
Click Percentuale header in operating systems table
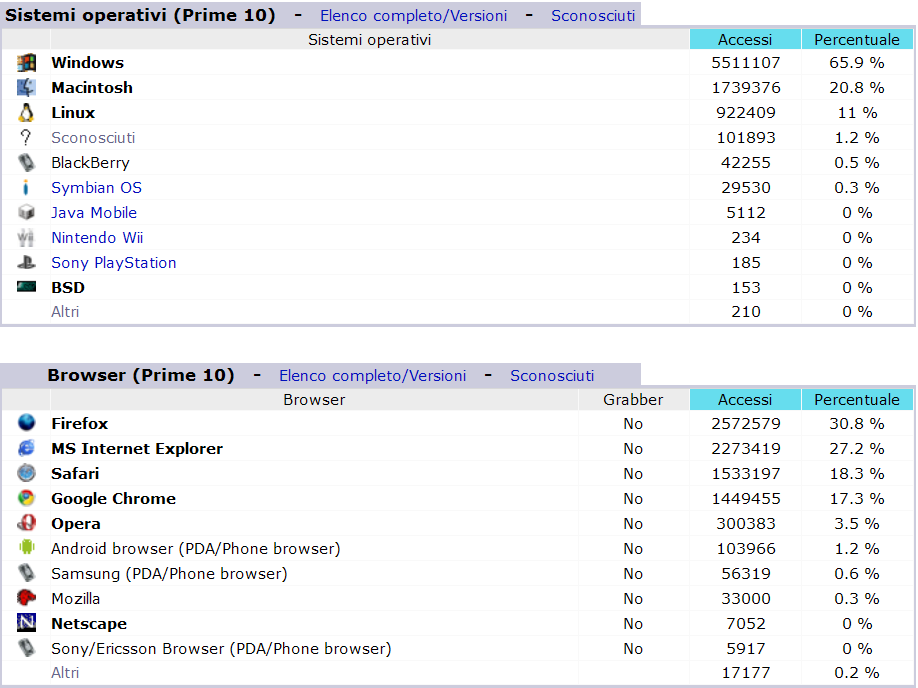tap(857, 40)
